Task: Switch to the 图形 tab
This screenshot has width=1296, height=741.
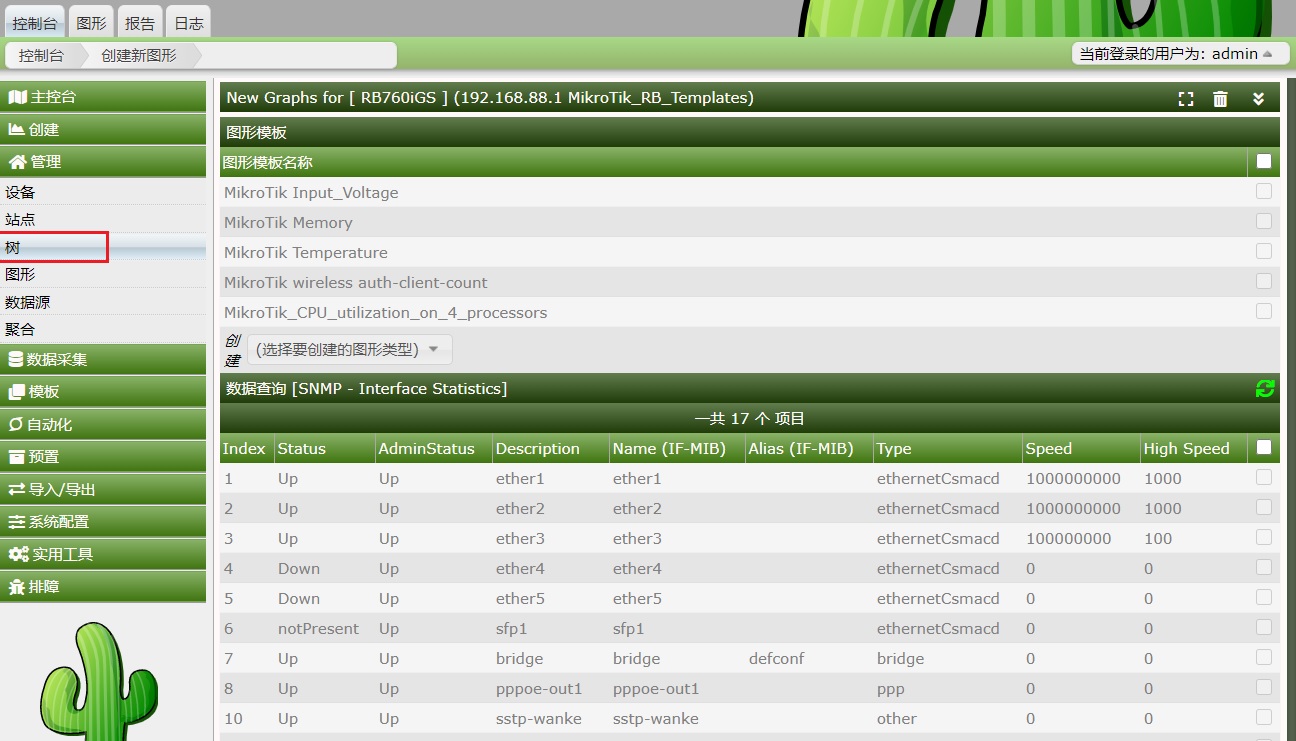Action: click(92, 23)
